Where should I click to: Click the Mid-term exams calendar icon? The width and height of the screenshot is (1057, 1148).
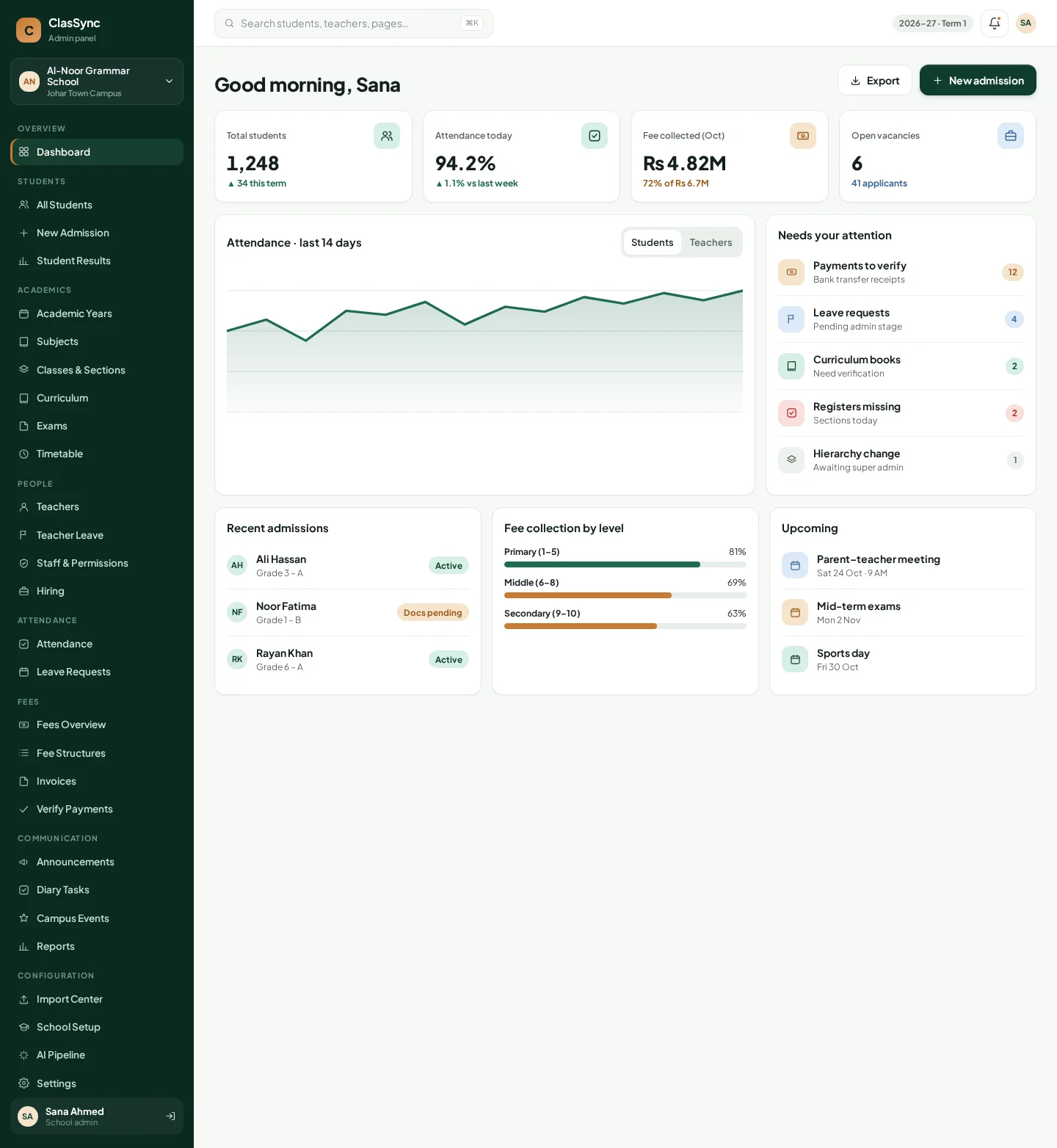795,613
